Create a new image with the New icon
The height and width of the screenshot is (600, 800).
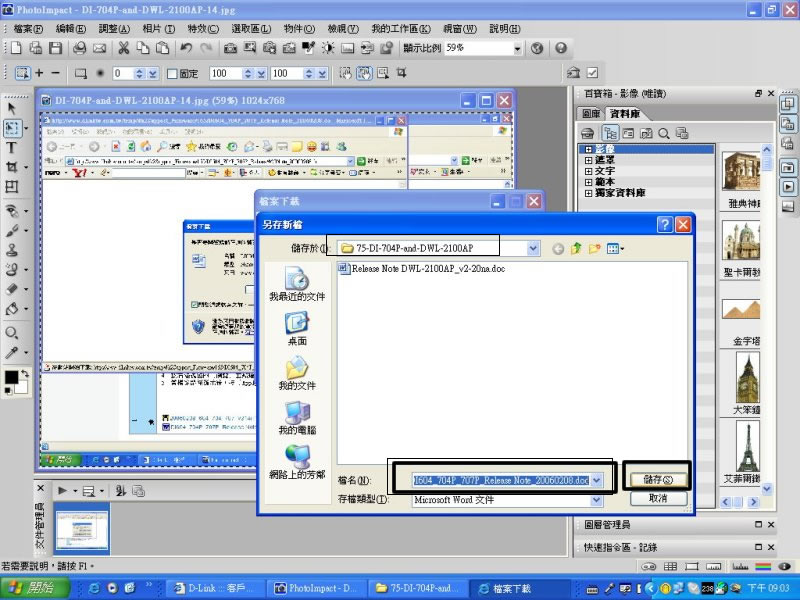(16, 48)
